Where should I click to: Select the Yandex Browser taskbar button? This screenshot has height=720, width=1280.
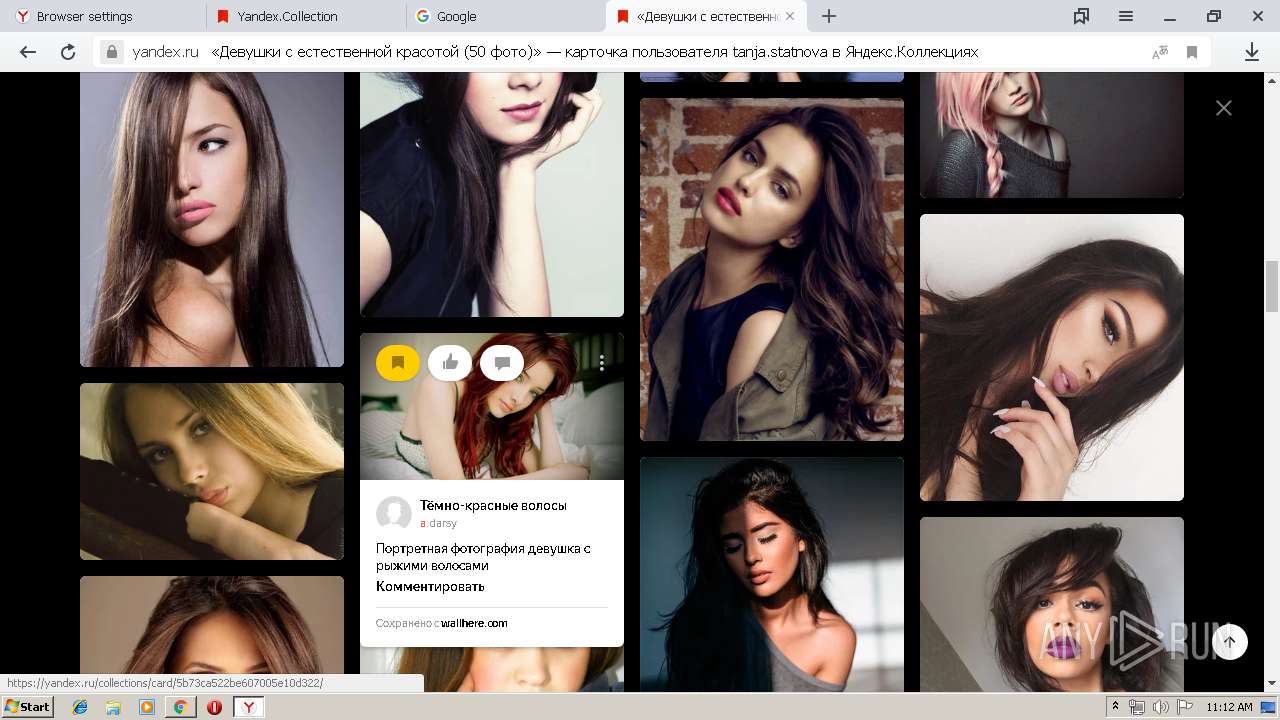(249, 707)
